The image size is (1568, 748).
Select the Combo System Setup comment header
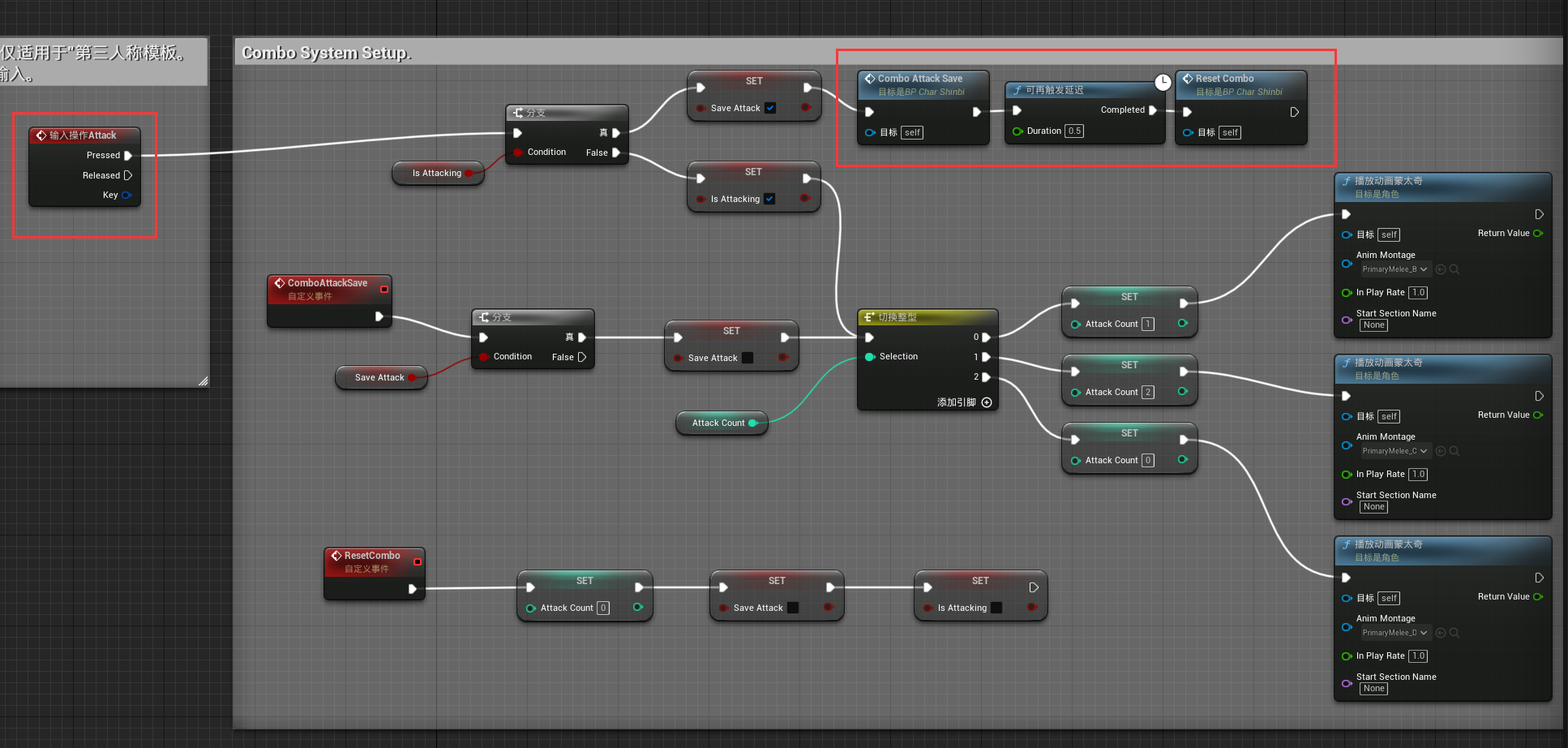(x=898, y=52)
